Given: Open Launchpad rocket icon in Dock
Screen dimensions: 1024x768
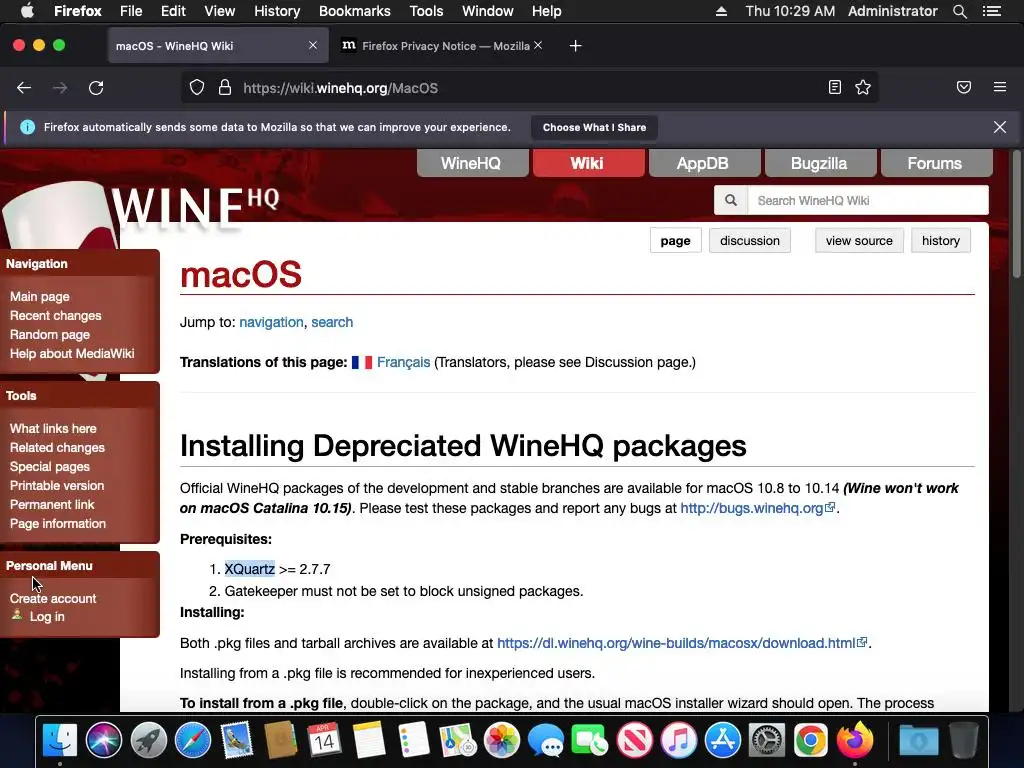Looking at the screenshot, I should [148, 741].
